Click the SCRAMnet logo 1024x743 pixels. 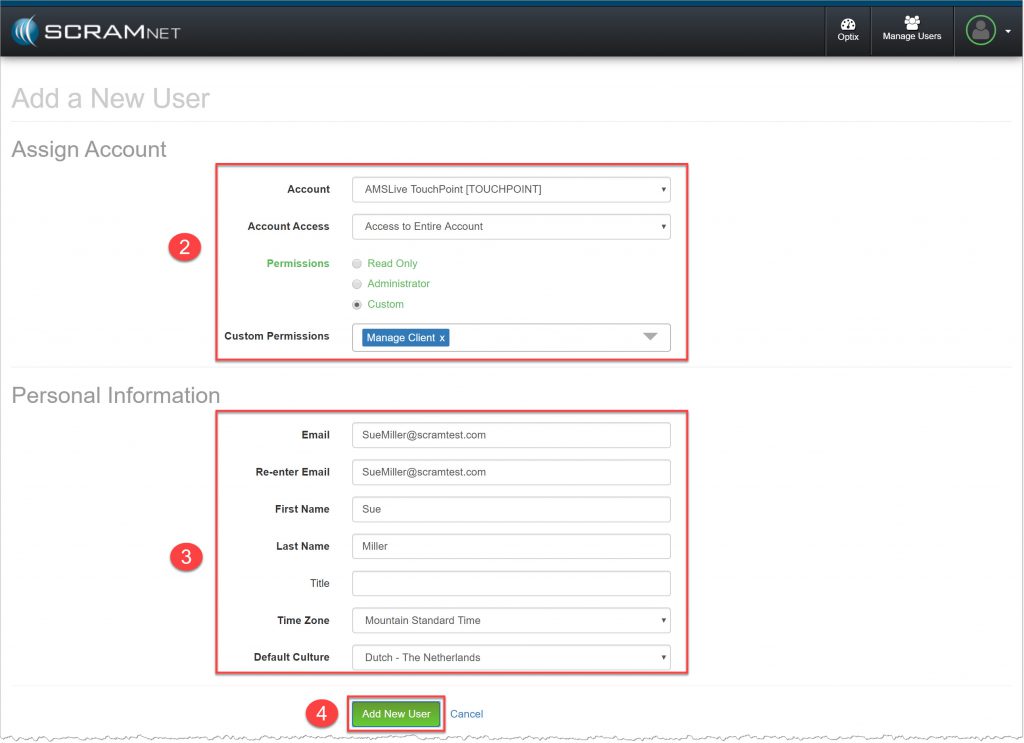tap(96, 29)
